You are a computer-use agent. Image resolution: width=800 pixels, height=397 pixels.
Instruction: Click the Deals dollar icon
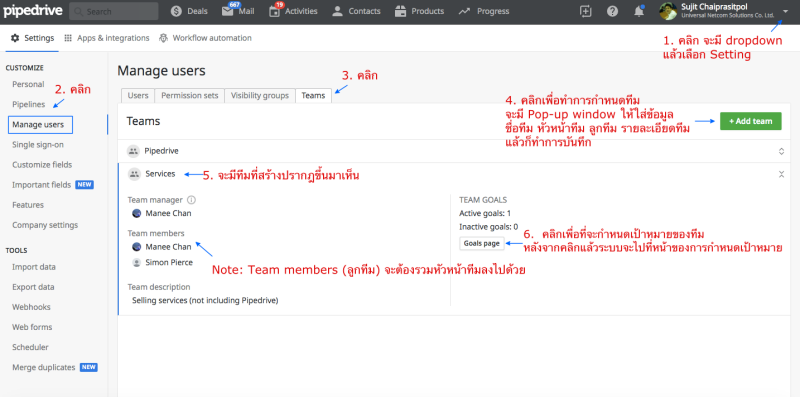tap(177, 11)
